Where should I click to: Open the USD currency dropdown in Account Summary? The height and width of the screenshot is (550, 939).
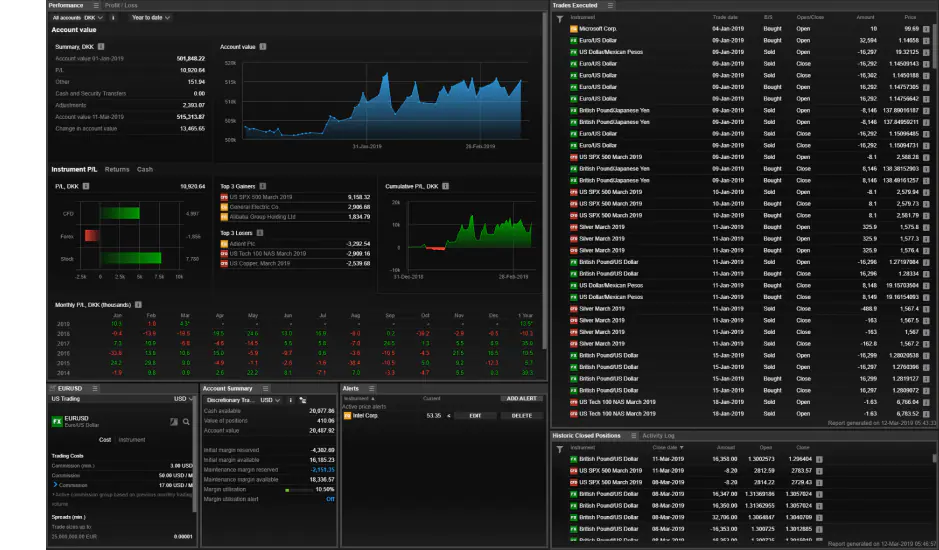(270, 400)
